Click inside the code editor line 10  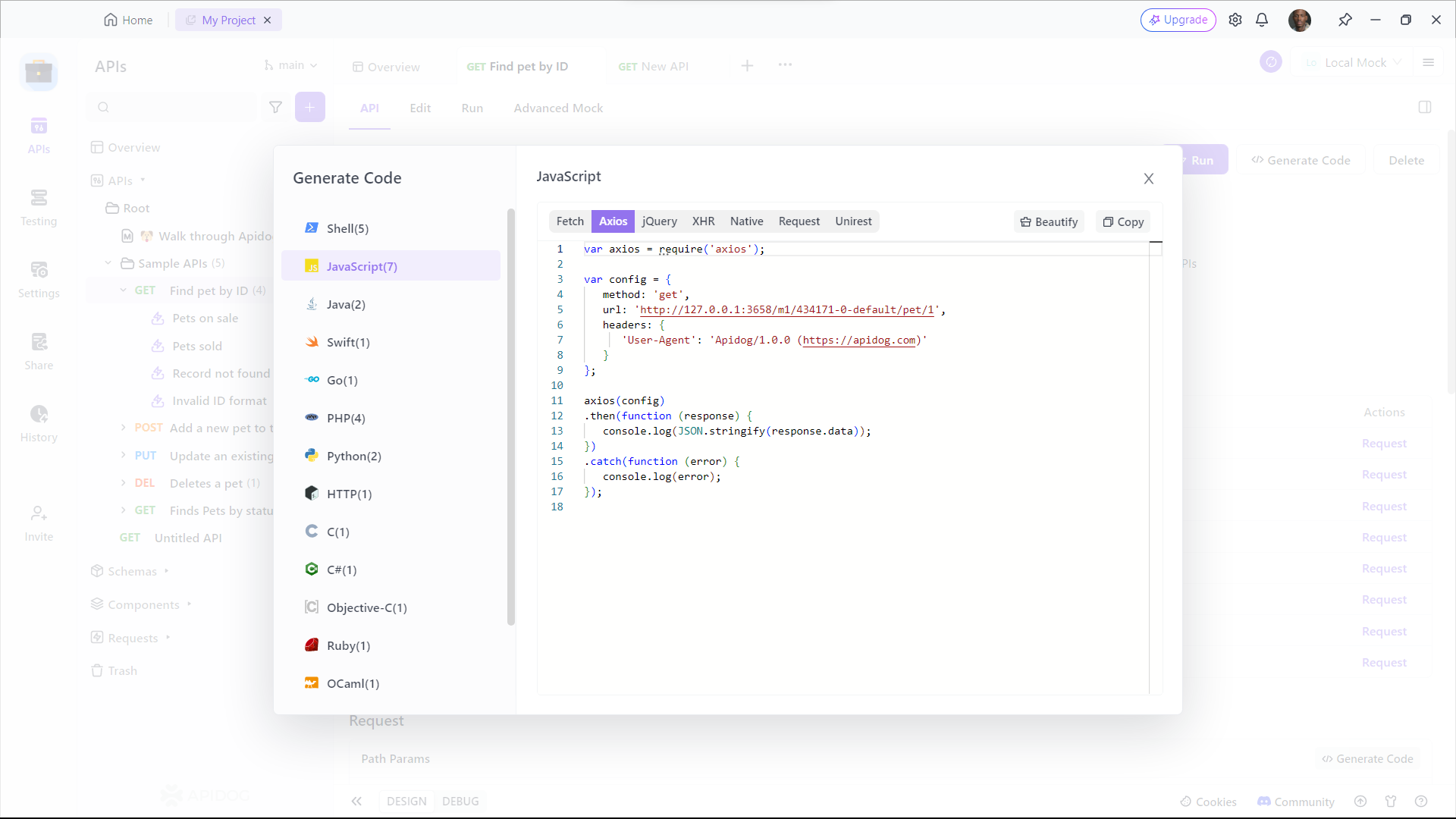point(864,385)
